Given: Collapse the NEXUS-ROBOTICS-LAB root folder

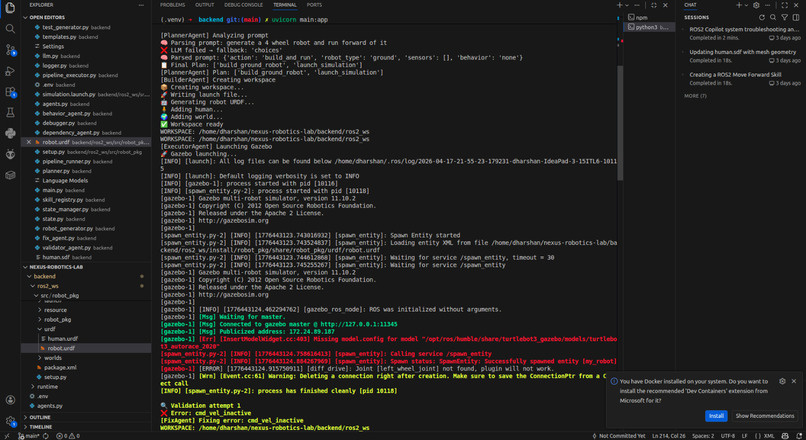Looking at the screenshot, I should tap(86, 267).
